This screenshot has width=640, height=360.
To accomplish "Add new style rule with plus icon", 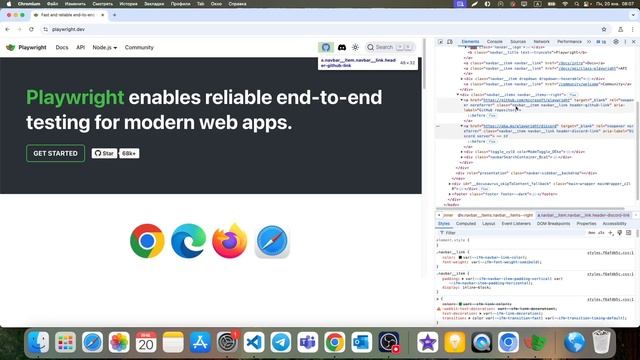I will point(611,233).
